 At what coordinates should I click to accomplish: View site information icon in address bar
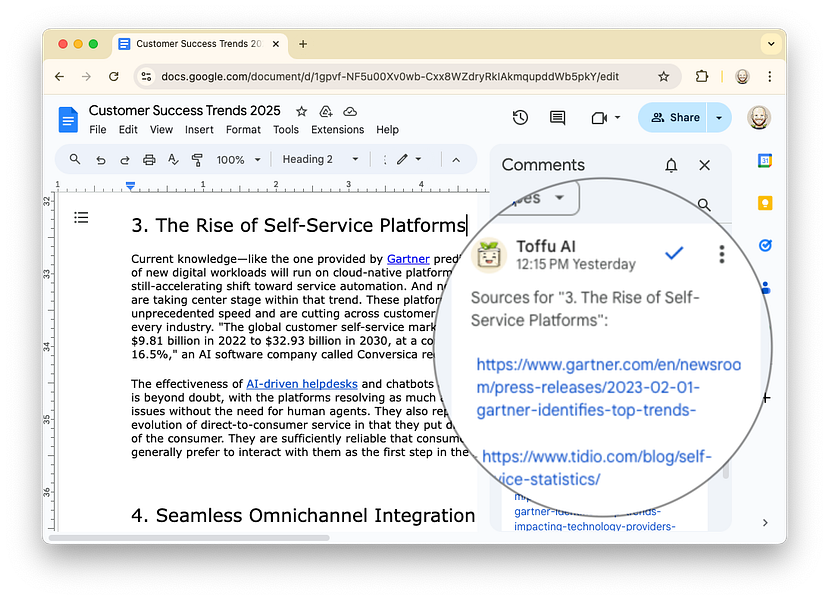146,77
